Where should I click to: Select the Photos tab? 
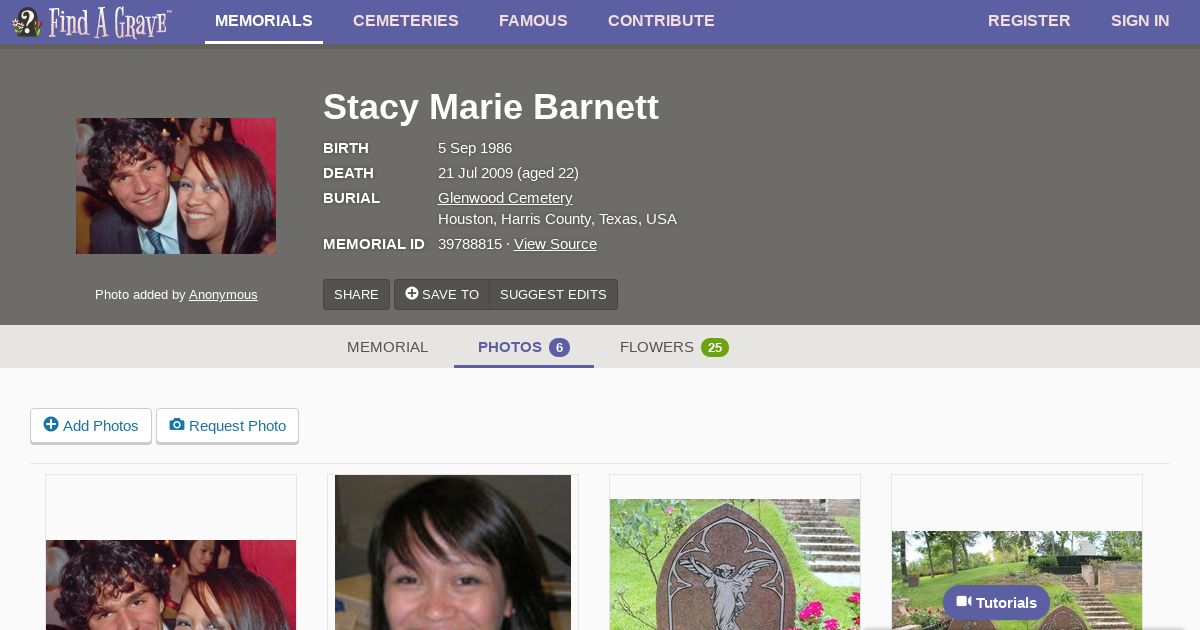coord(524,347)
